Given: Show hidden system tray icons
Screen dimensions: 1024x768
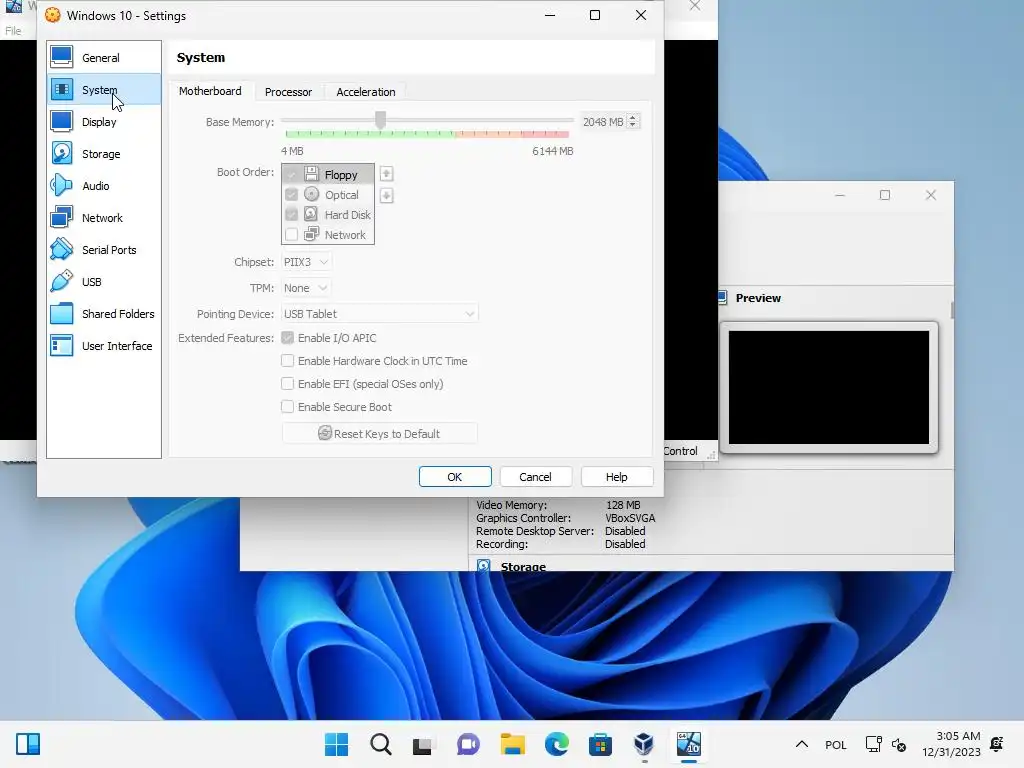Looking at the screenshot, I should pyautogui.click(x=802, y=744).
